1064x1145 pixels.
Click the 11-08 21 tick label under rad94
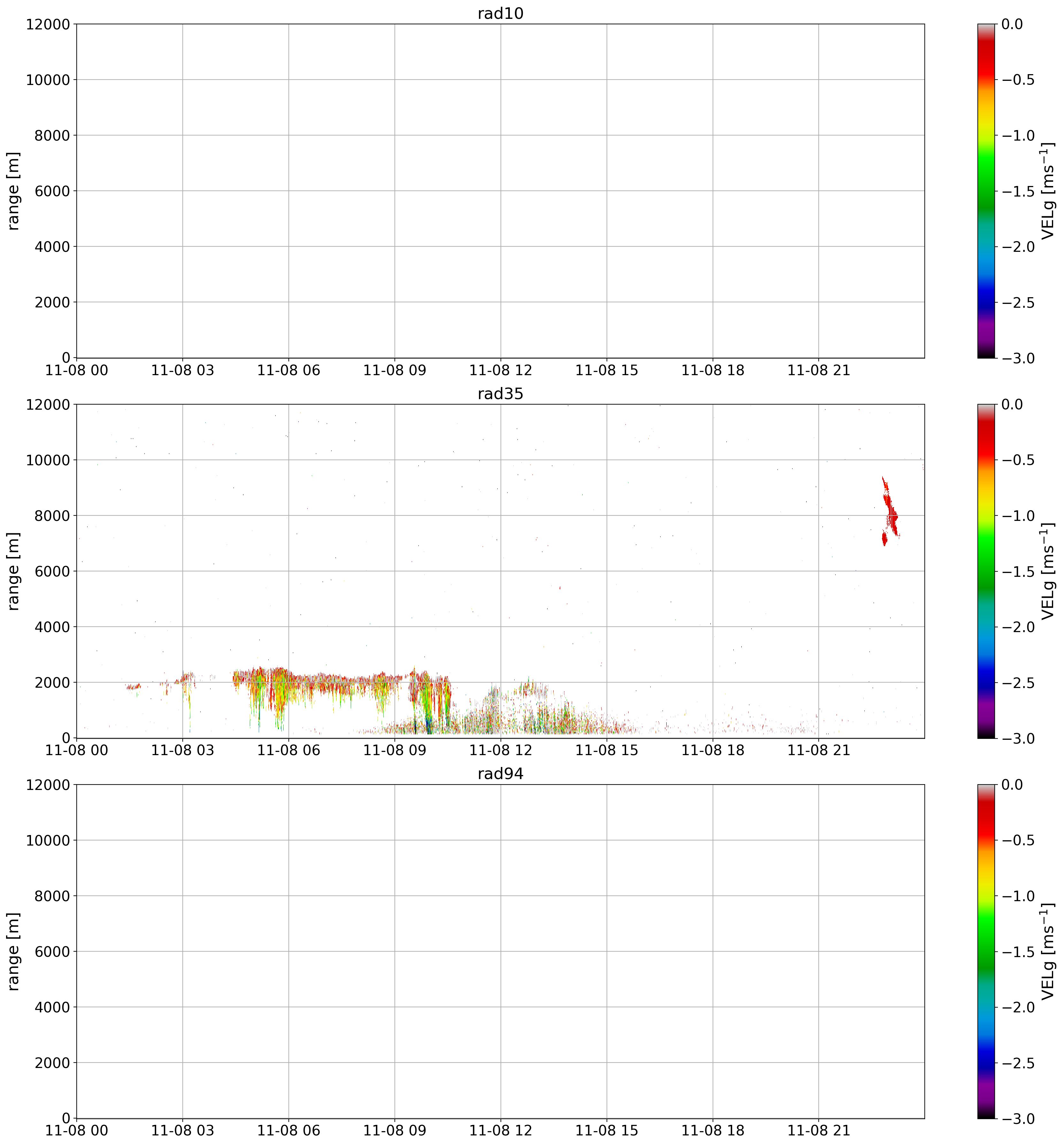818,1131
